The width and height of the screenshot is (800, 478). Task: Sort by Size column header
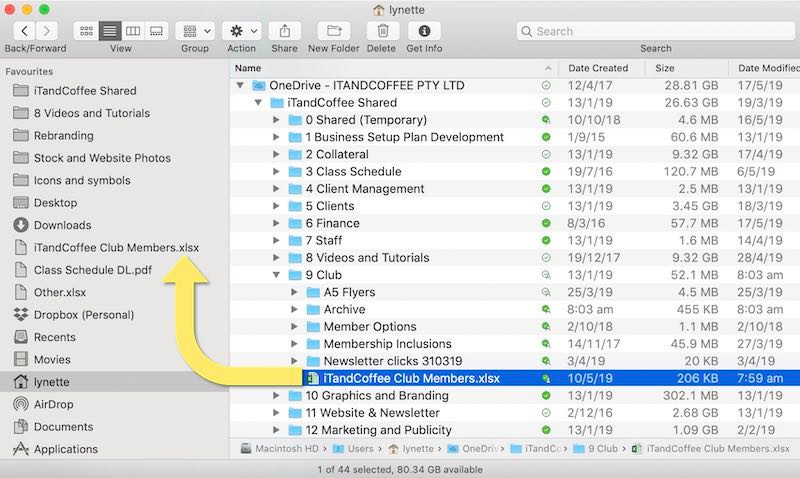point(665,68)
